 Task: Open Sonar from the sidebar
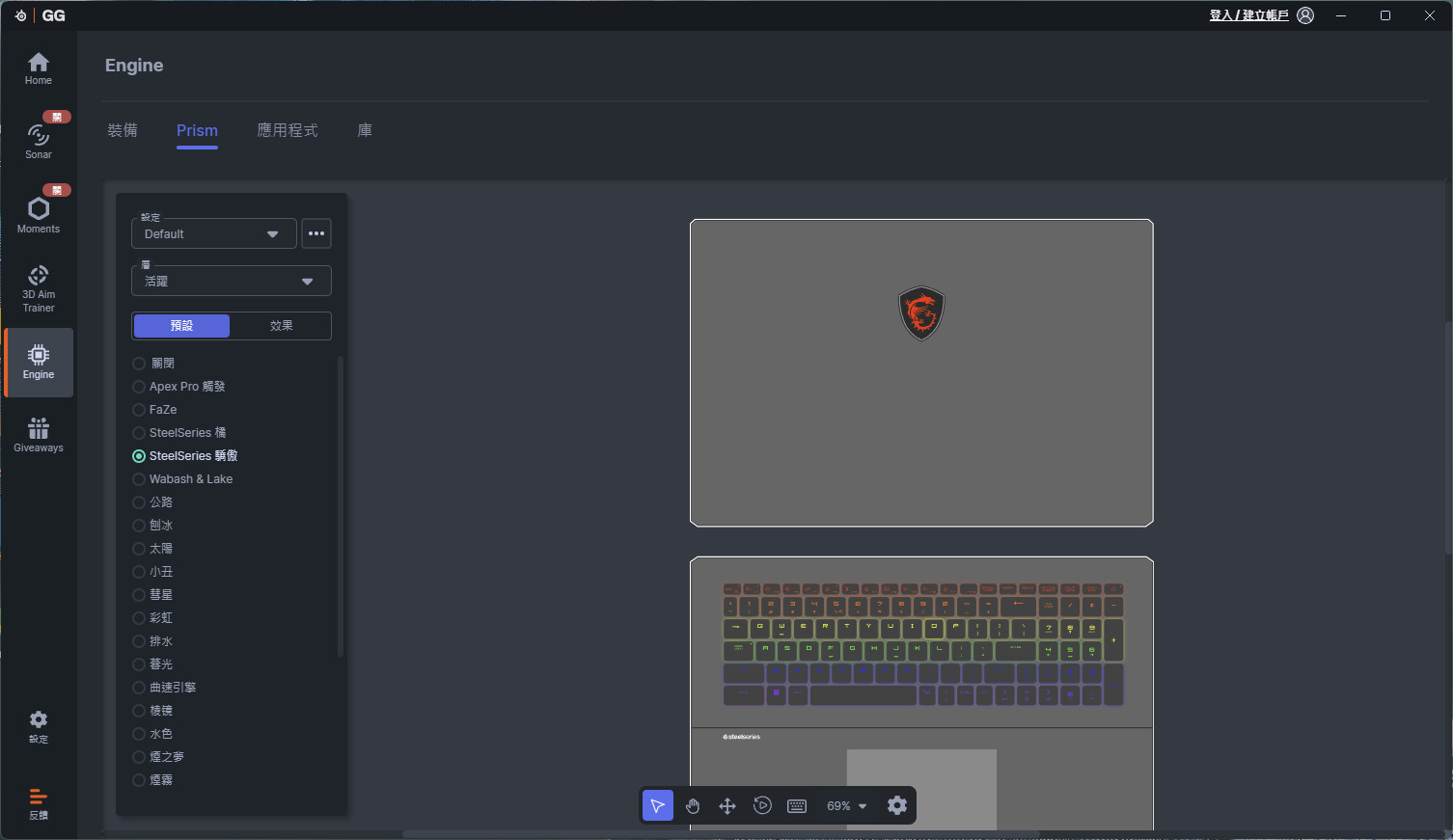click(39, 140)
